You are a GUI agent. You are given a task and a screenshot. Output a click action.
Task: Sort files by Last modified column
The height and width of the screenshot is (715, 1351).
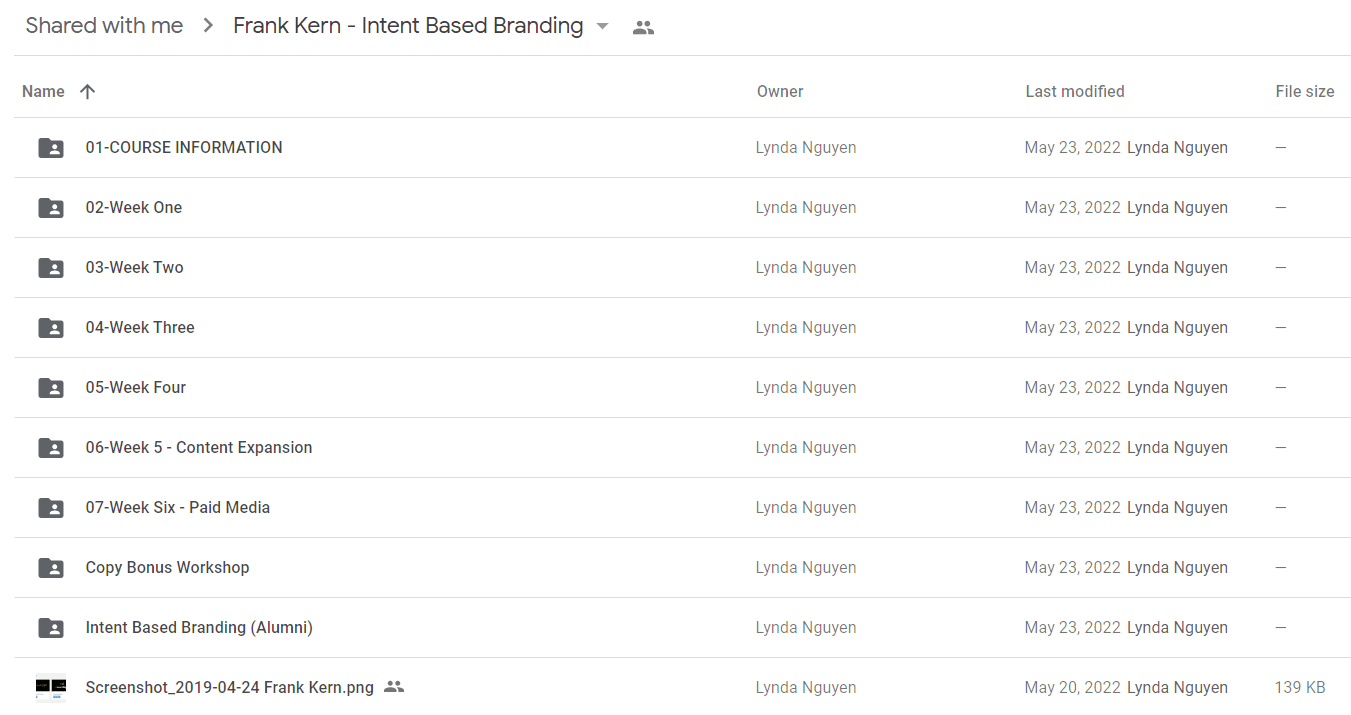1075,92
